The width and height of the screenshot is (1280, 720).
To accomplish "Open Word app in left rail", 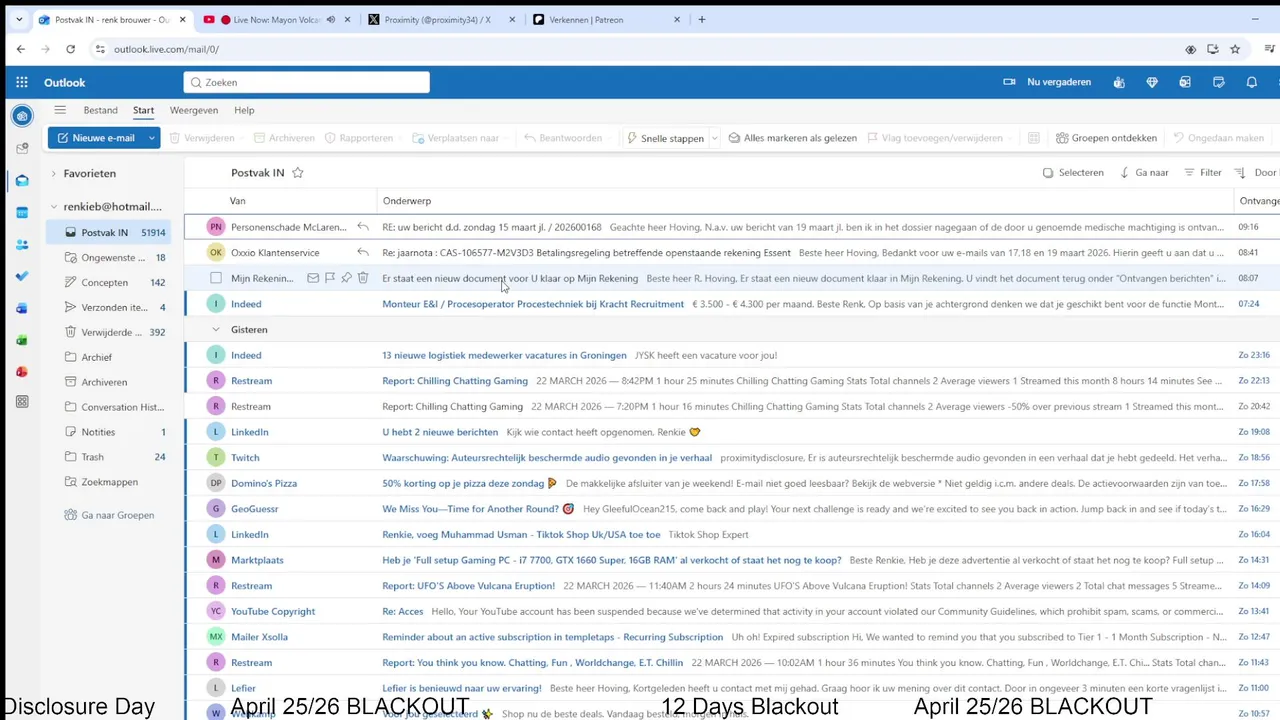I will tap(22, 308).
